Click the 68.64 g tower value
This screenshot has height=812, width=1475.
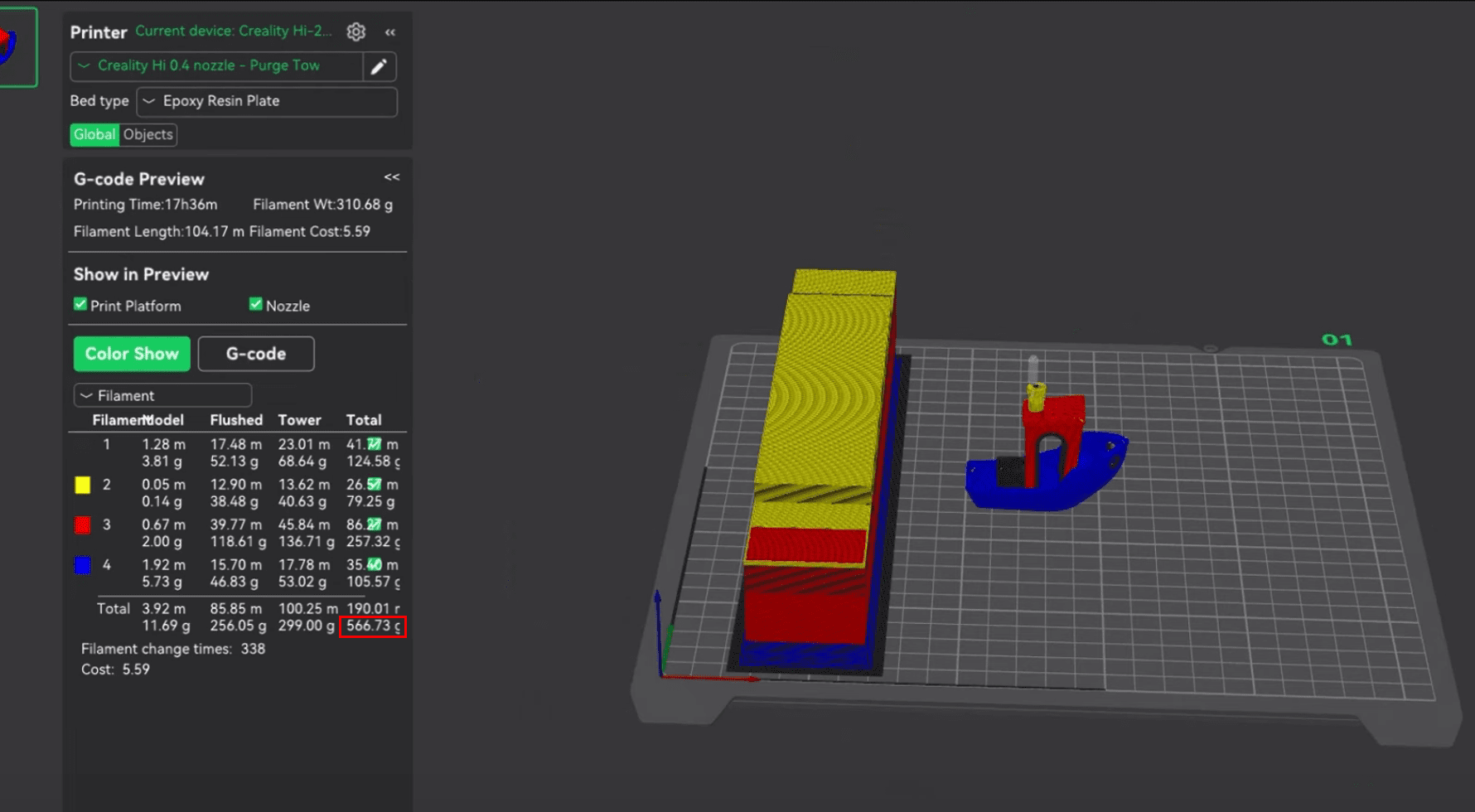click(302, 462)
